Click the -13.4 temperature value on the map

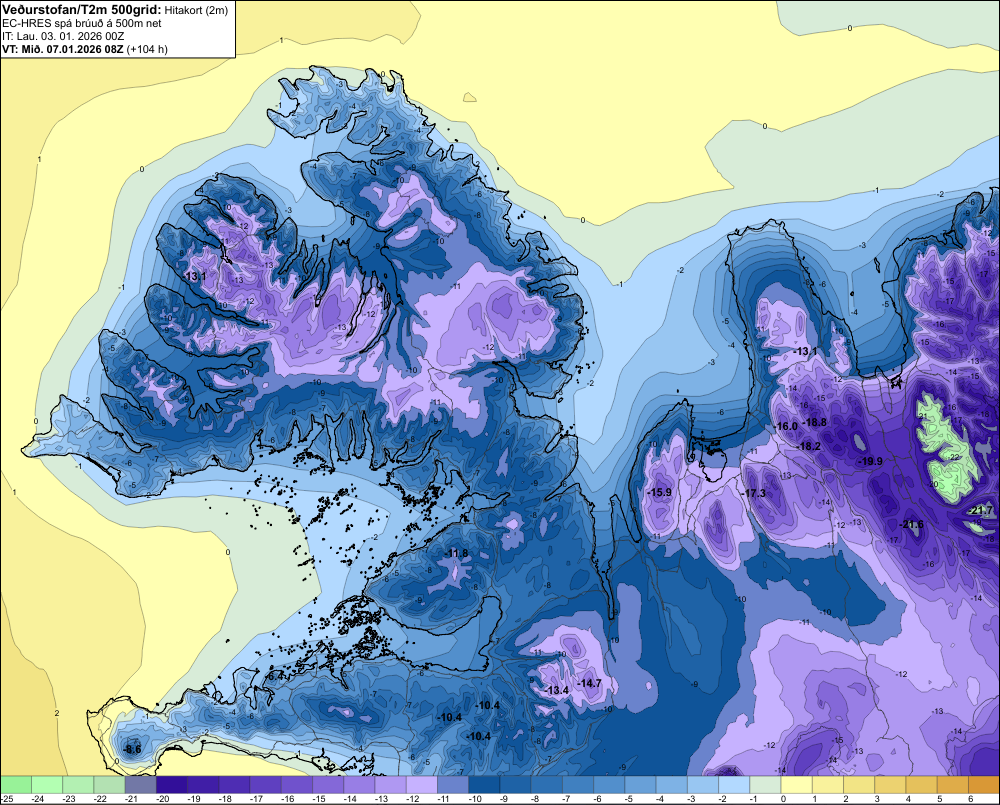[556, 691]
